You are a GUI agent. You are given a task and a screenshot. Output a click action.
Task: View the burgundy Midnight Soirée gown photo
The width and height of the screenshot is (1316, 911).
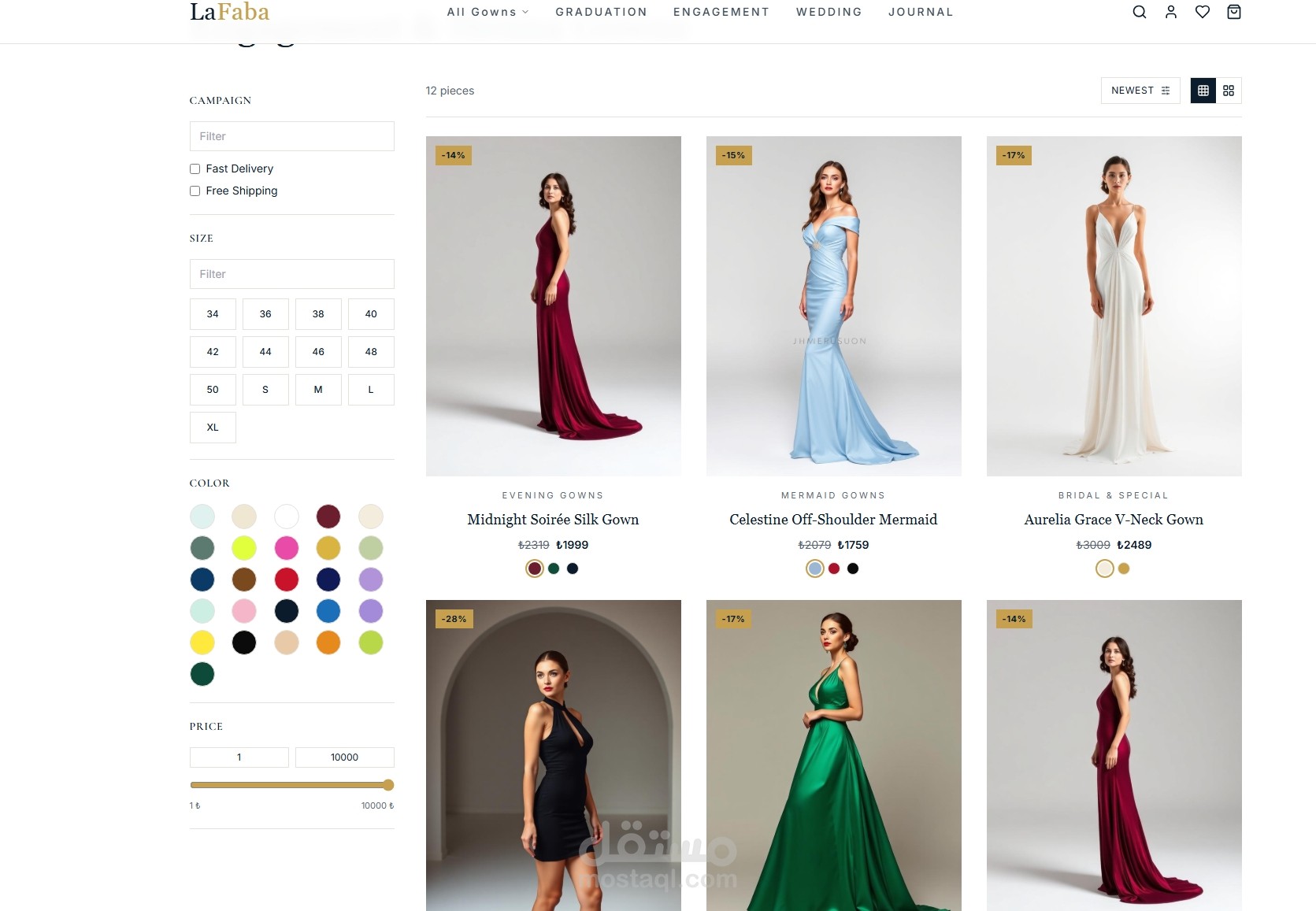coord(554,306)
